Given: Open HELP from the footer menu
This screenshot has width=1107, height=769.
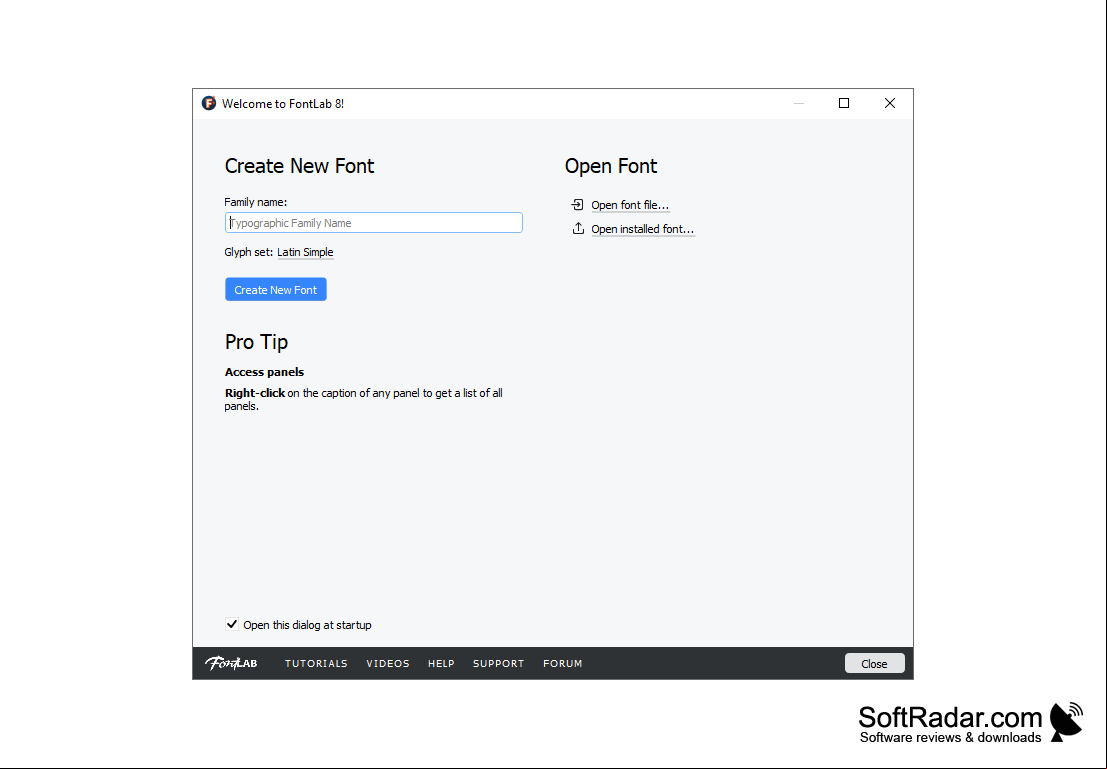Looking at the screenshot, I should [x=441, y=664].
